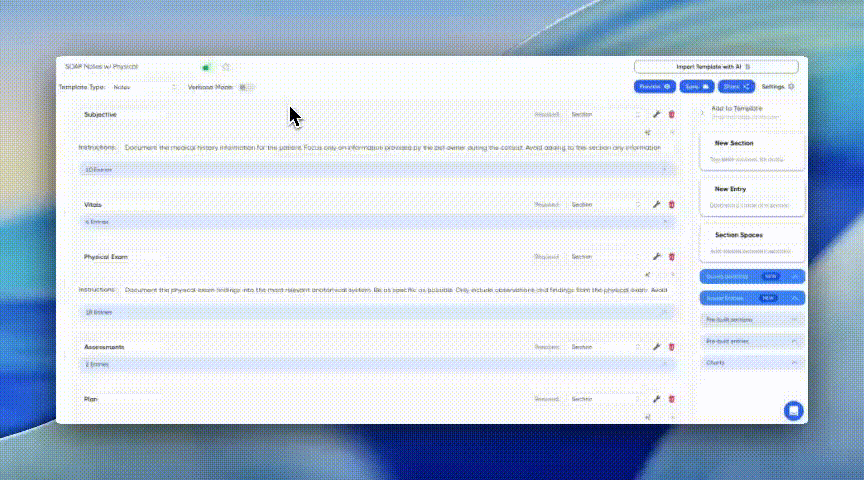Click small arrow icon above Subjective instructions
Viewport: 864px width, 480px height.
[647, 132]
